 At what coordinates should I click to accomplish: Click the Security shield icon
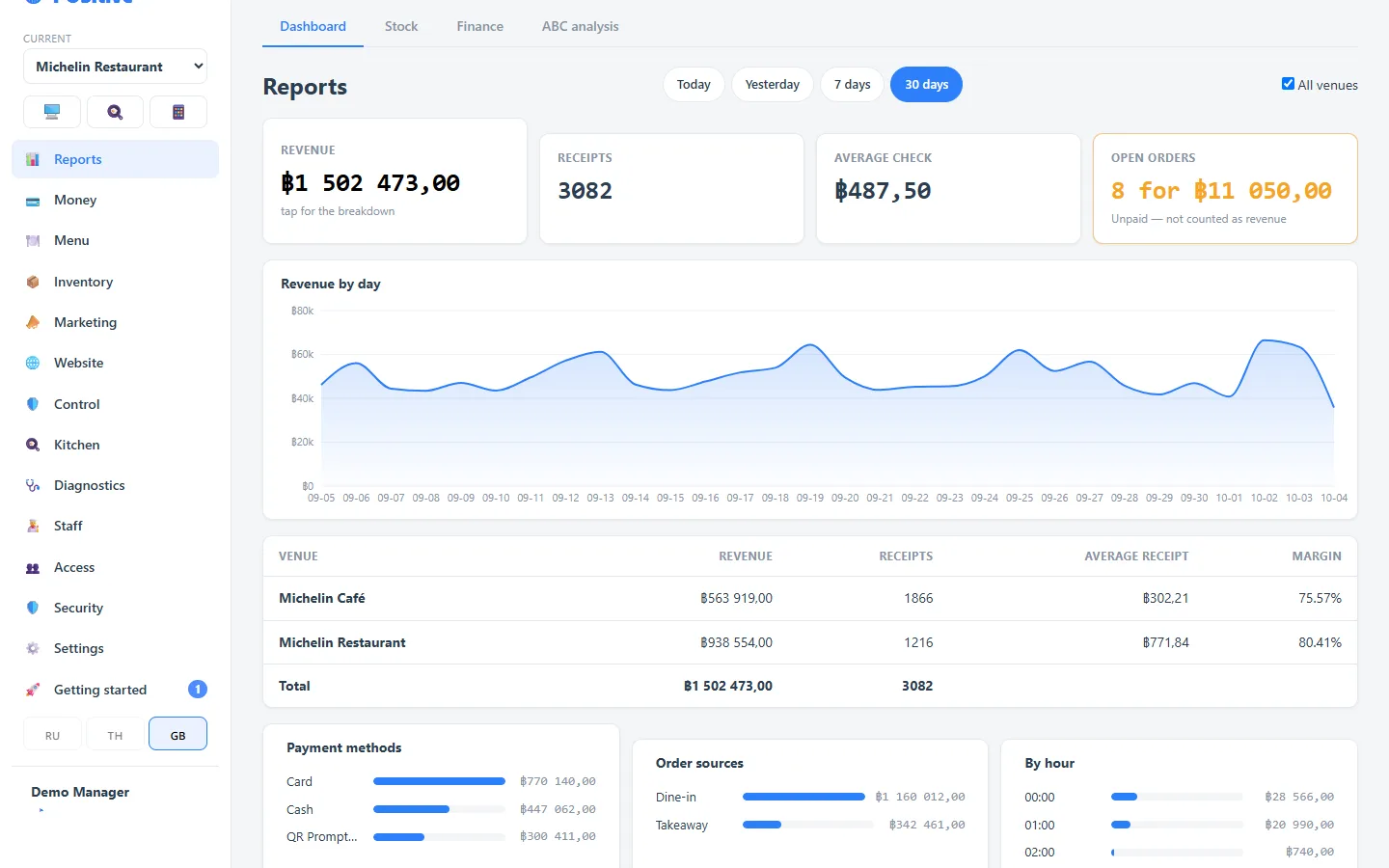click(33, 608)
